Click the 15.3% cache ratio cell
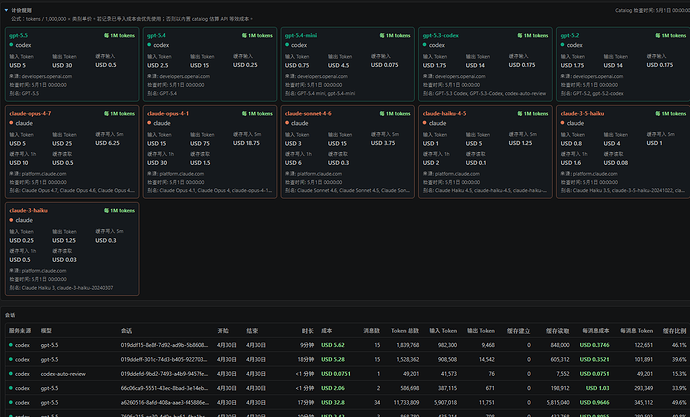Screen dimensions: 690x417 point(679,374)
